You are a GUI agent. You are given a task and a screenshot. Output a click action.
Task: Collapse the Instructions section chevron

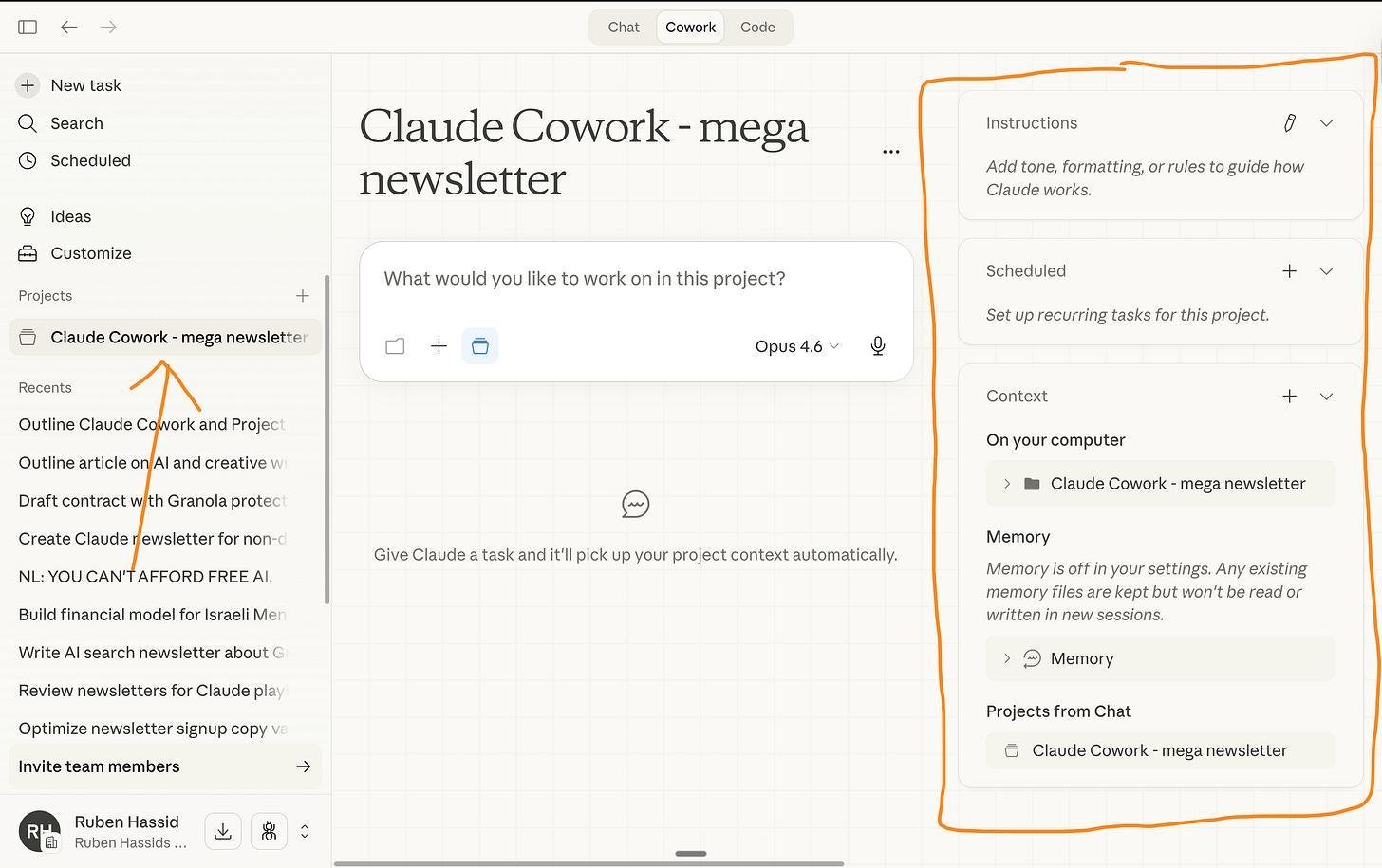point(1326,123)
